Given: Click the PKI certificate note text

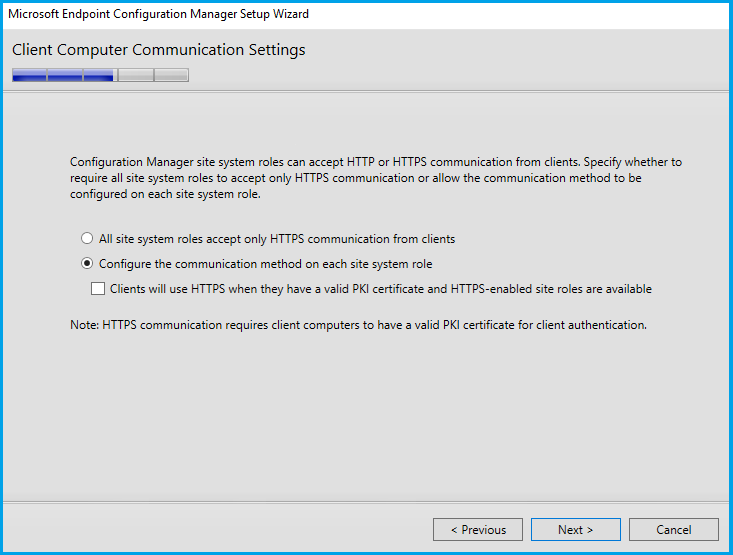Looking at the screenshot, I should pyautogui.click(x=358, y=325).
